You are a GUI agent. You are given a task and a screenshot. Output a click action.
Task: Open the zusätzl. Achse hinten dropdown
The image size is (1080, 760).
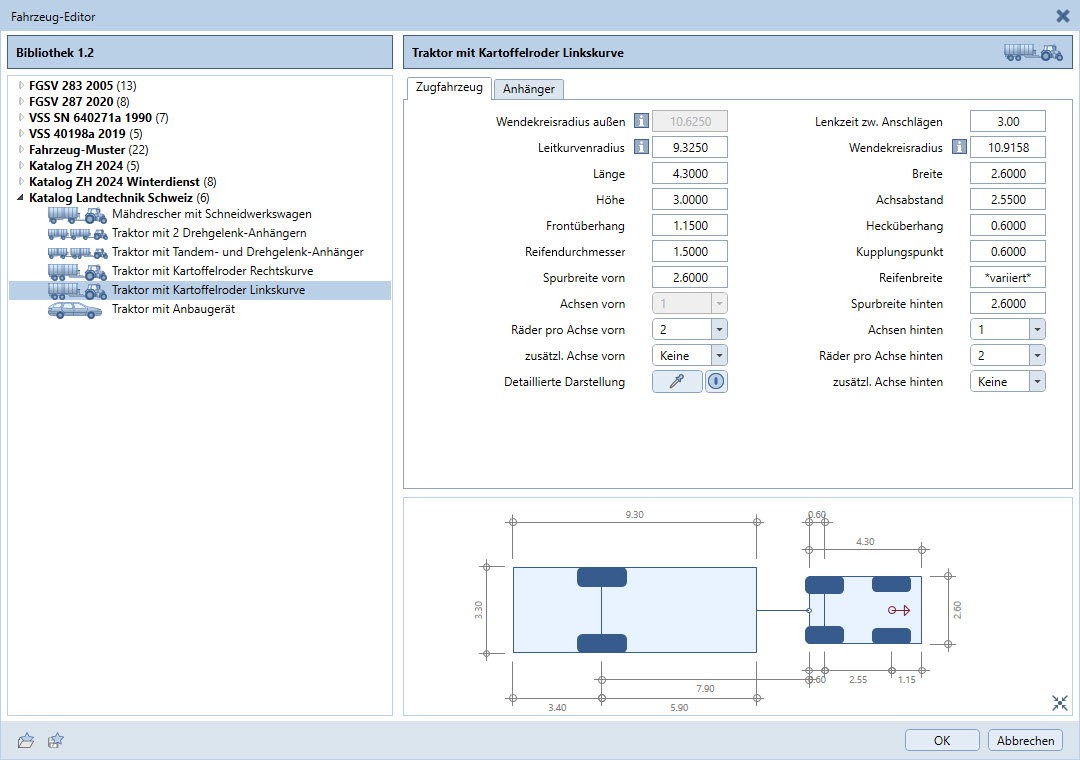[x=1036, y=382]
